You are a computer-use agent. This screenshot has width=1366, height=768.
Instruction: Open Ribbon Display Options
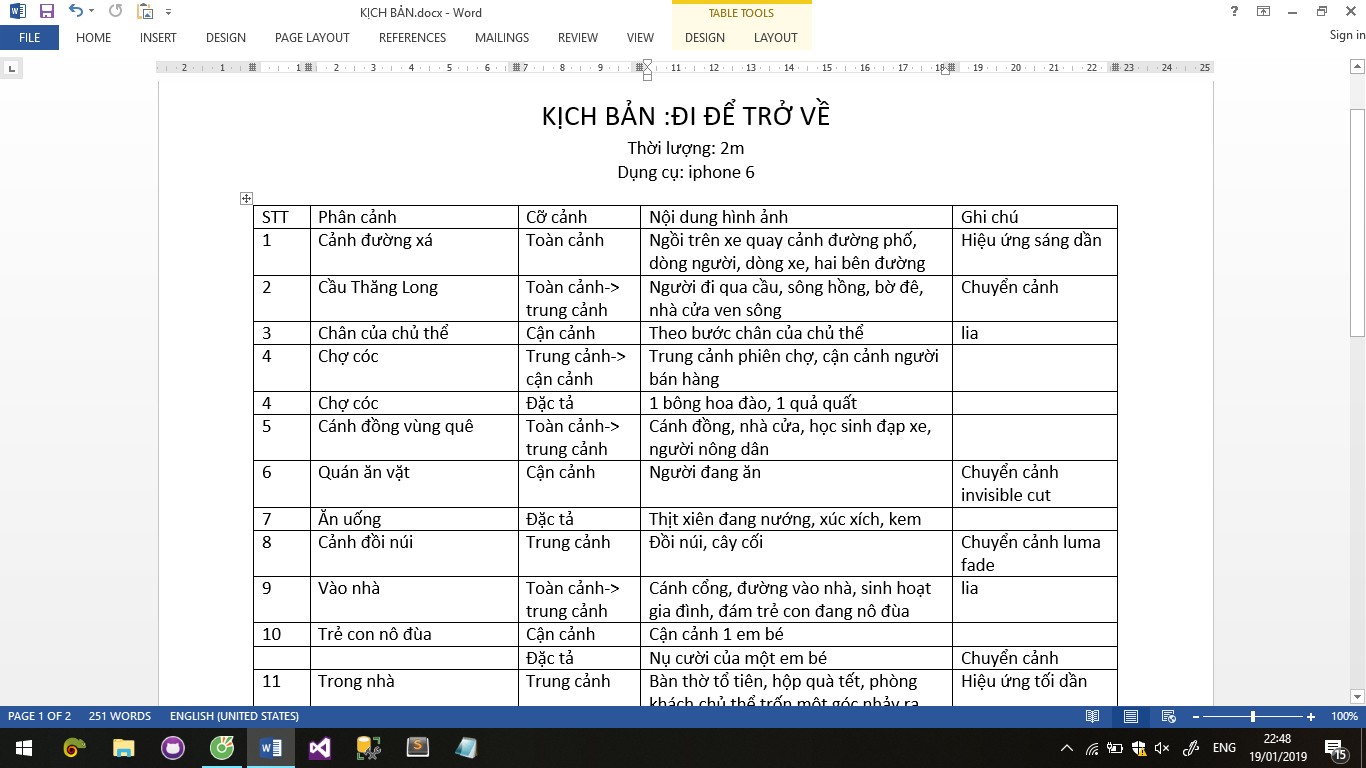pos(1264,12)
